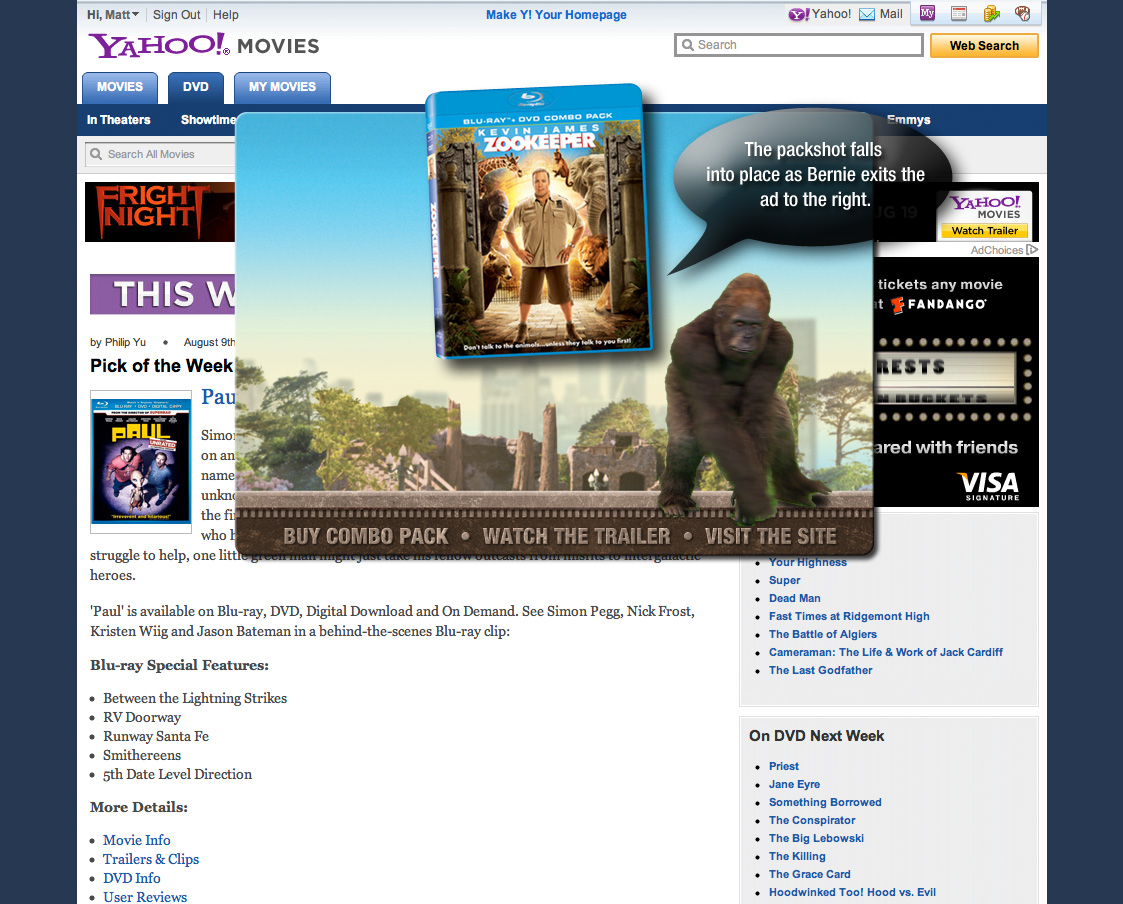This screenshot has width=1123, height=904.
Task: Click the Mail envelope icon
Action: tap(867, 14)
